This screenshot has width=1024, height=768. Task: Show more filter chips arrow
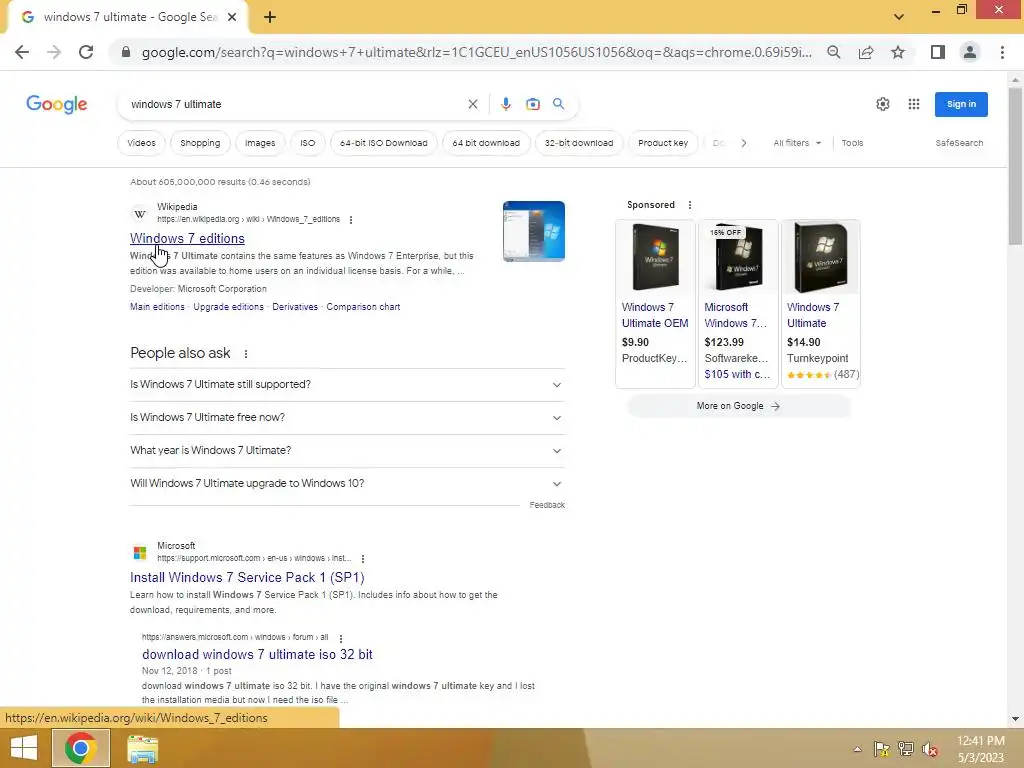tap(744, 143)
